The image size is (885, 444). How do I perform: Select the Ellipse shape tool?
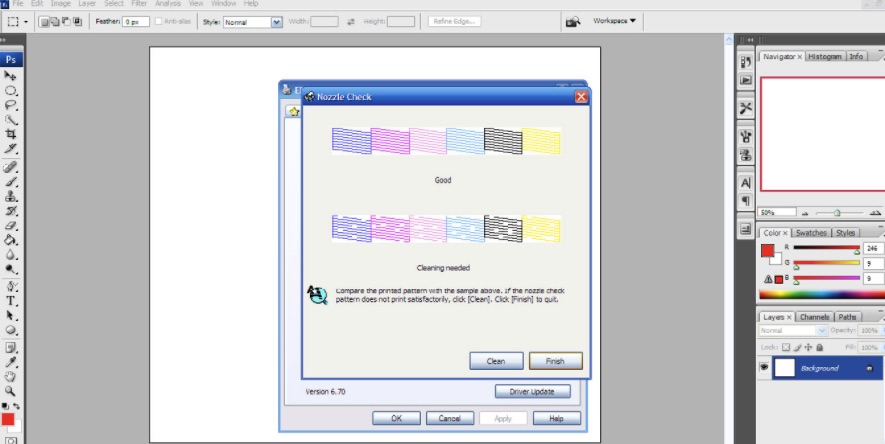point(10,331)
